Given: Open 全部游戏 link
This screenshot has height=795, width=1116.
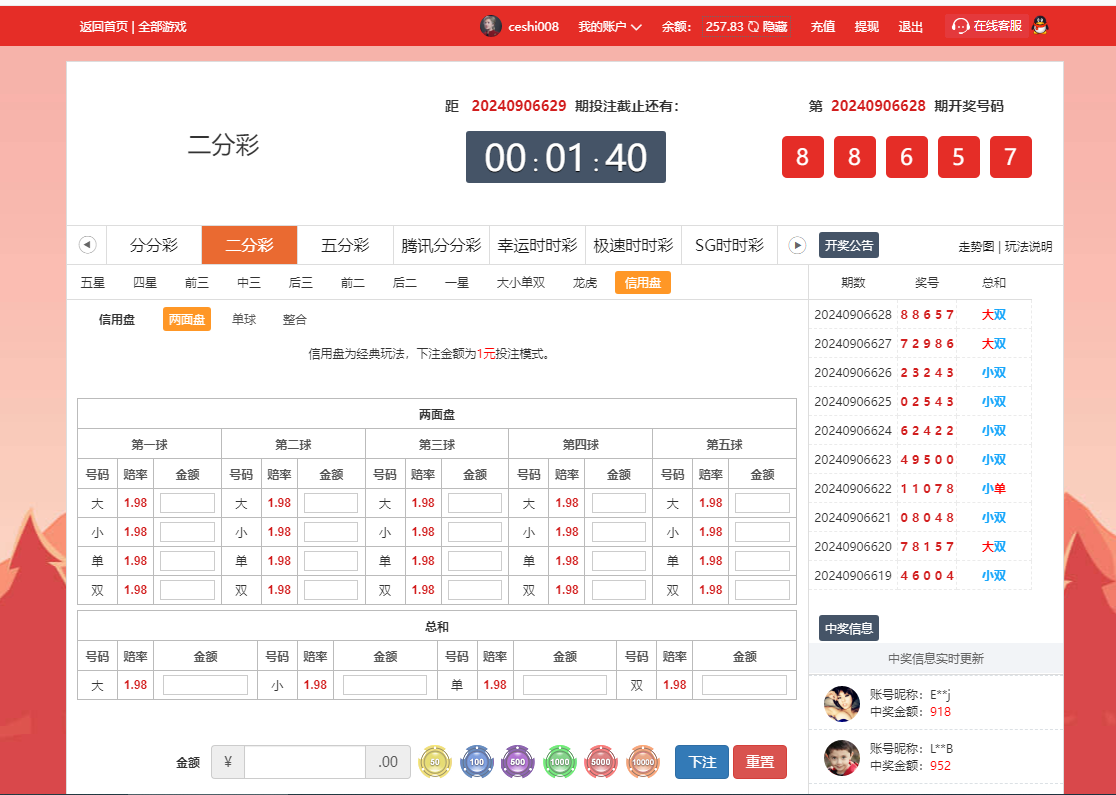Looking at the screenshot, I should pyautogui.click(x=162, y=26).
